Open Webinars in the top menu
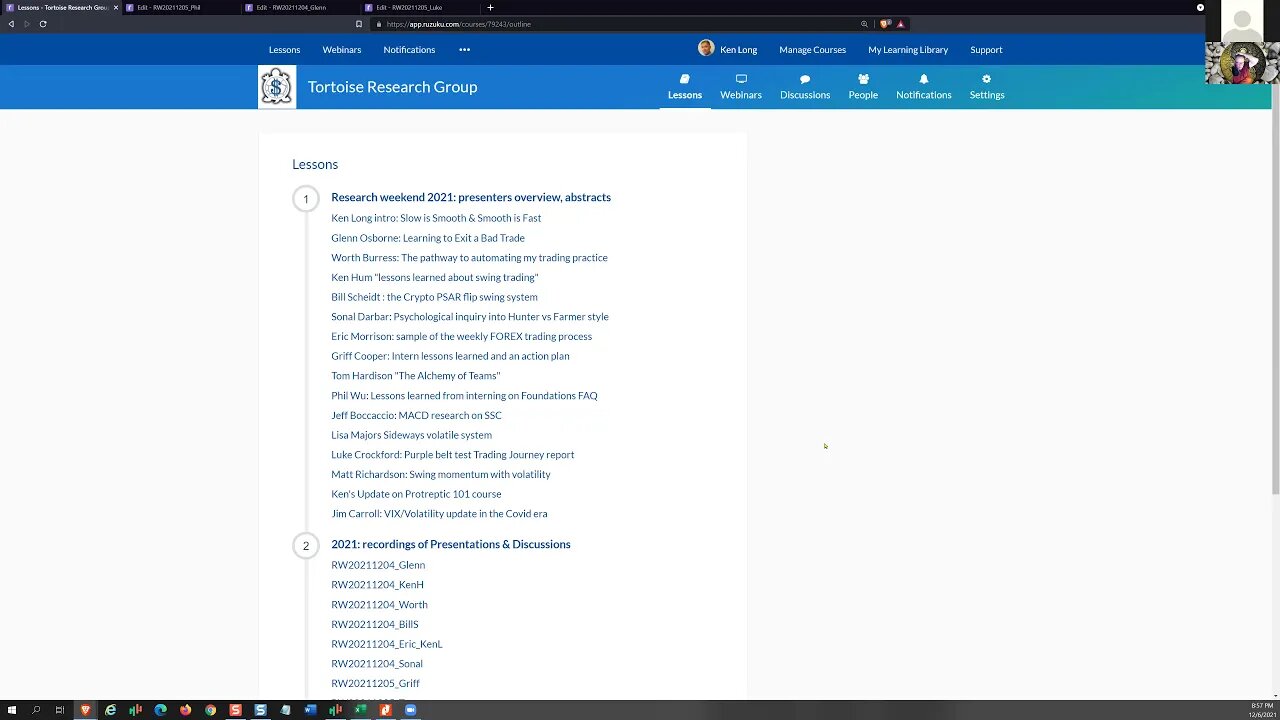The width and height of the screenshot is (1280, 720). pos(342,49)
